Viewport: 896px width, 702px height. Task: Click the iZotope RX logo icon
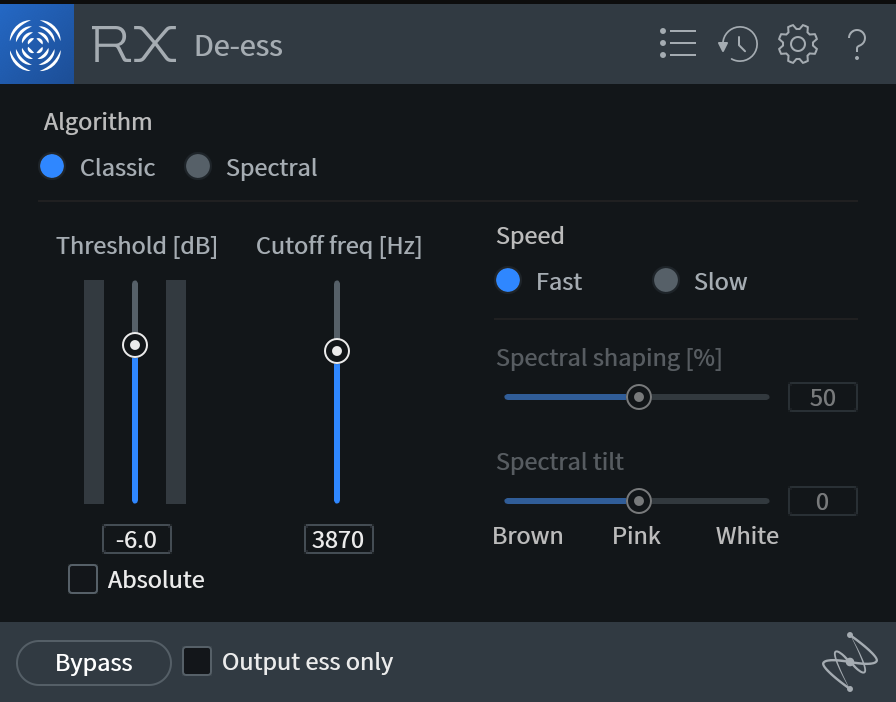(37, 44)
